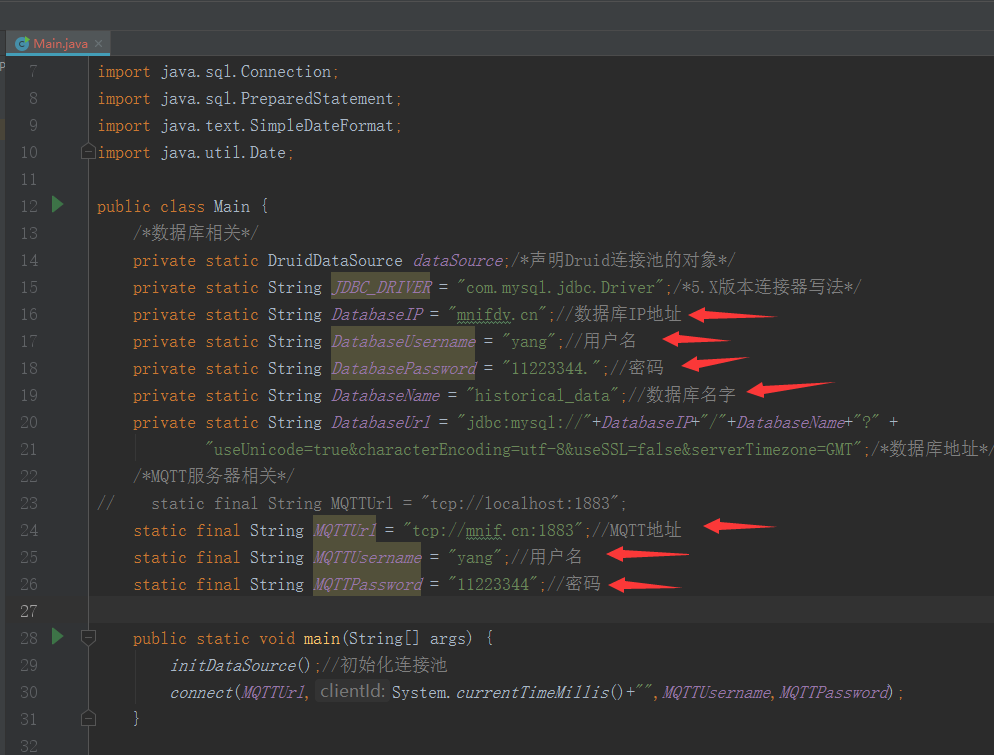Click the /*MQTT服务器相关*/ comment

(214, 476)
